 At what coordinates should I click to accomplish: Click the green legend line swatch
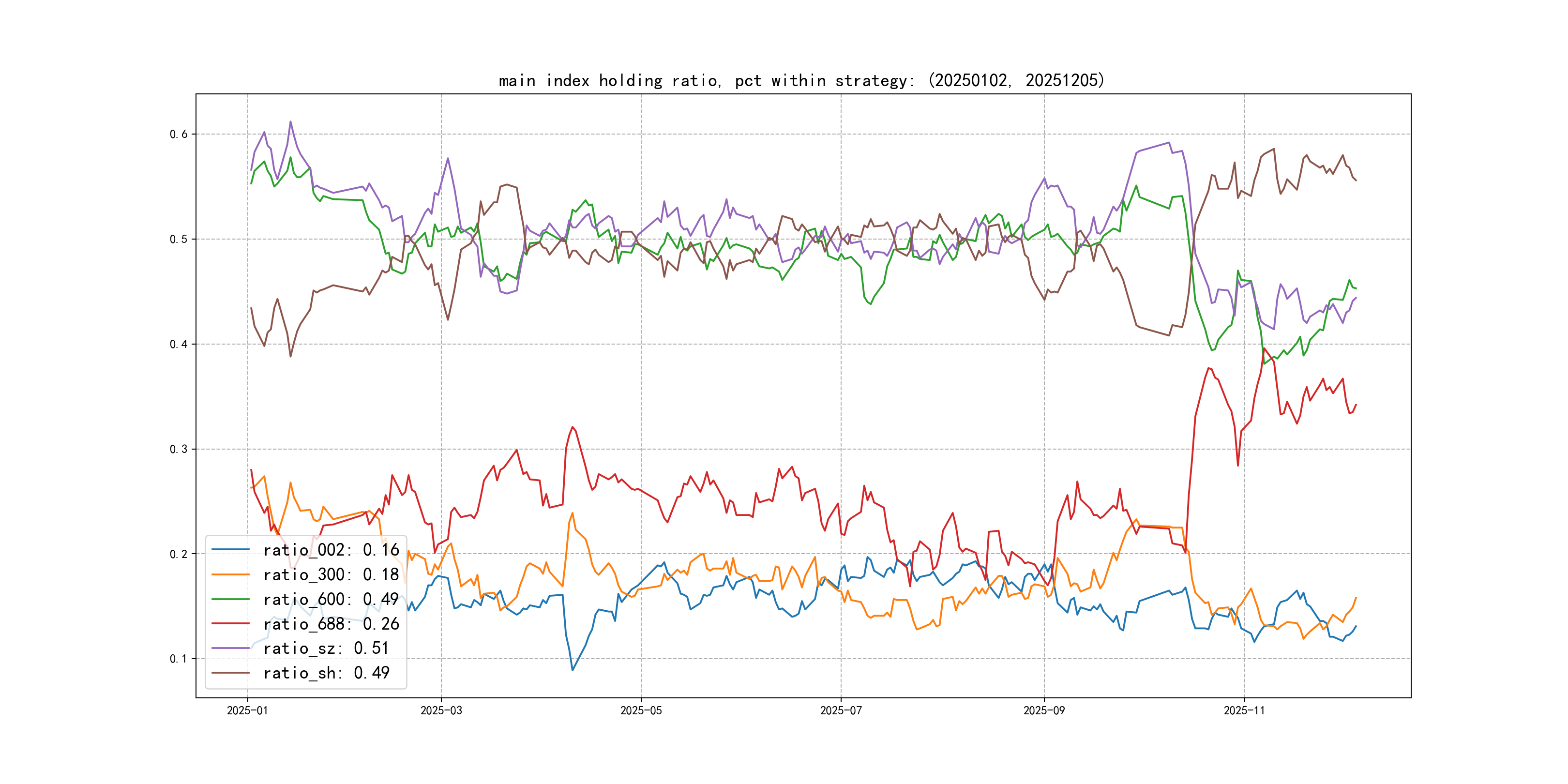pyautogui.click(x=231, y=599)
